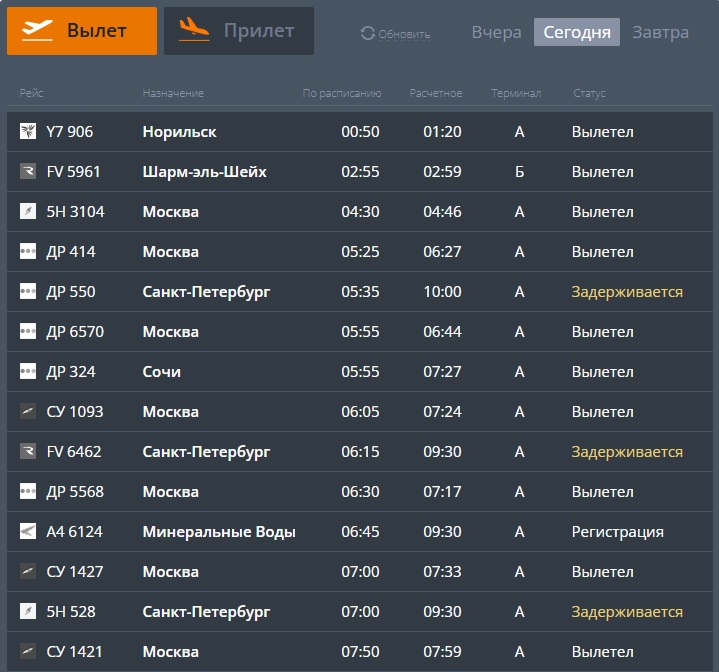Click Задерживается status of flight 5H 528
The image size is (719, 672).
627,611
